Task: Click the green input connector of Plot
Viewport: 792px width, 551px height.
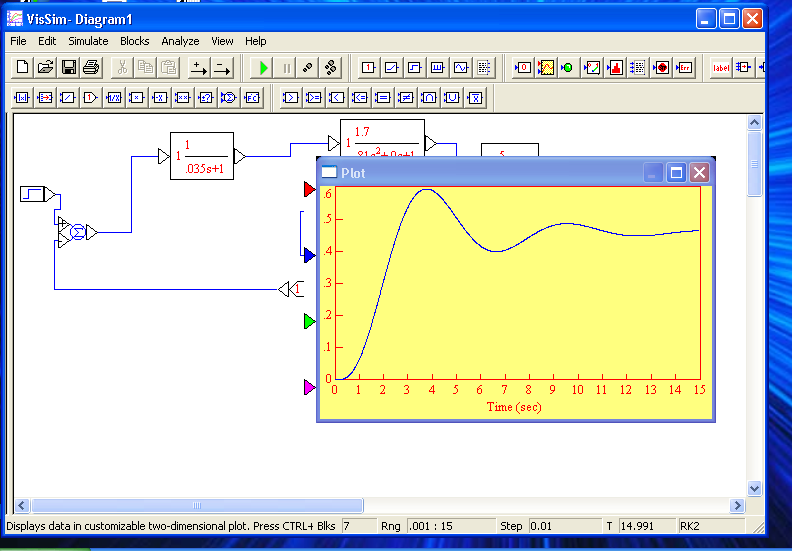Action: click(309, 321)
